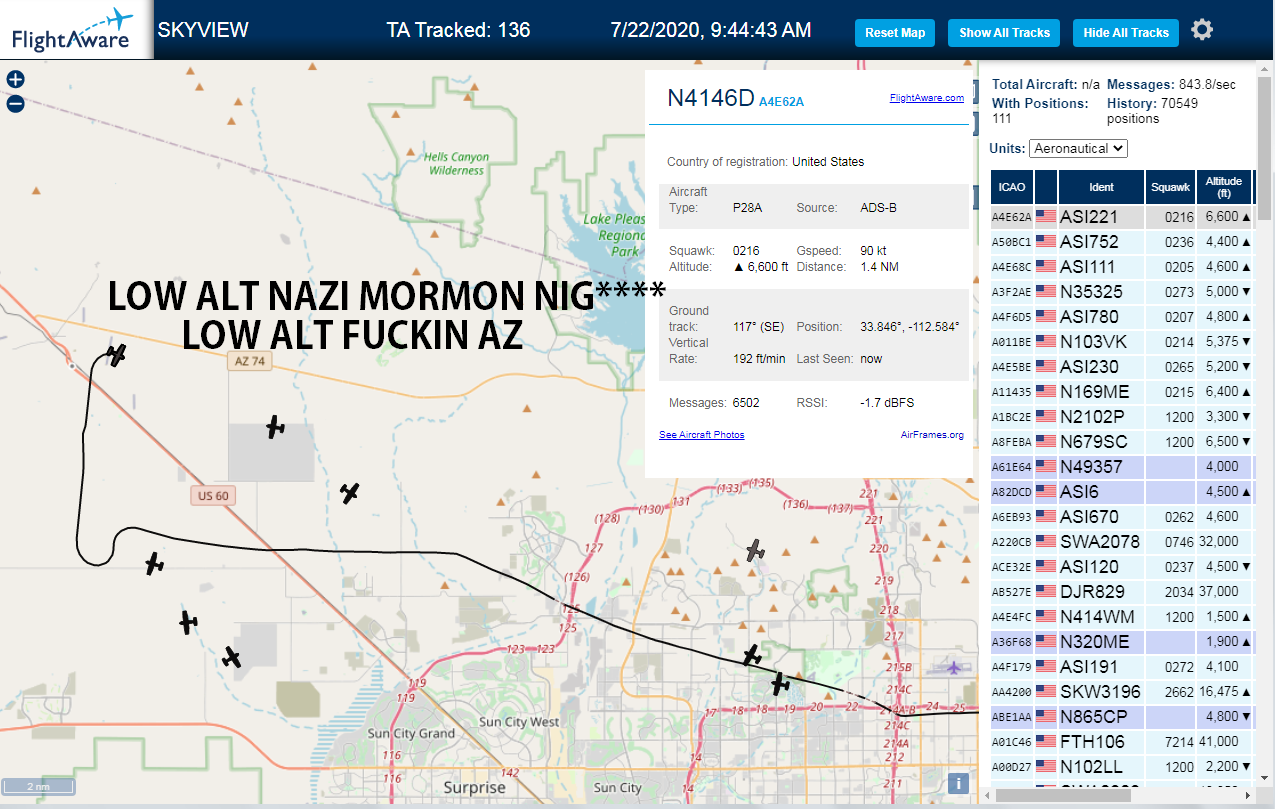Click the US flag in the SWA2078 row
Image resolution: width=1275 pixels, height=809 pixels.
(x=1046, y=541)
